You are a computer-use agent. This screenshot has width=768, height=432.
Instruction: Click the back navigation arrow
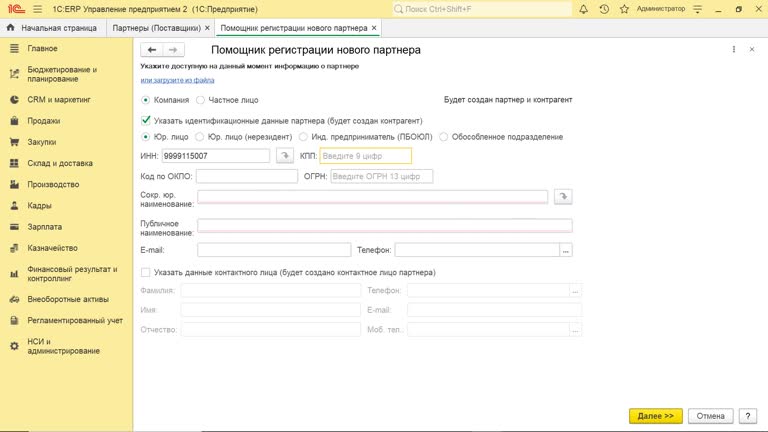(152, 50)
